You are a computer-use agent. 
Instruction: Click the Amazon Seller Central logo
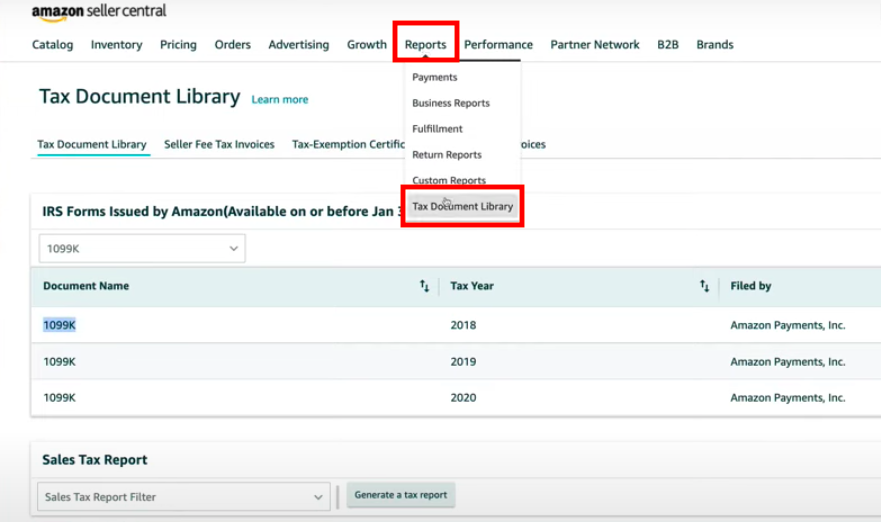[x=99, y=11]
